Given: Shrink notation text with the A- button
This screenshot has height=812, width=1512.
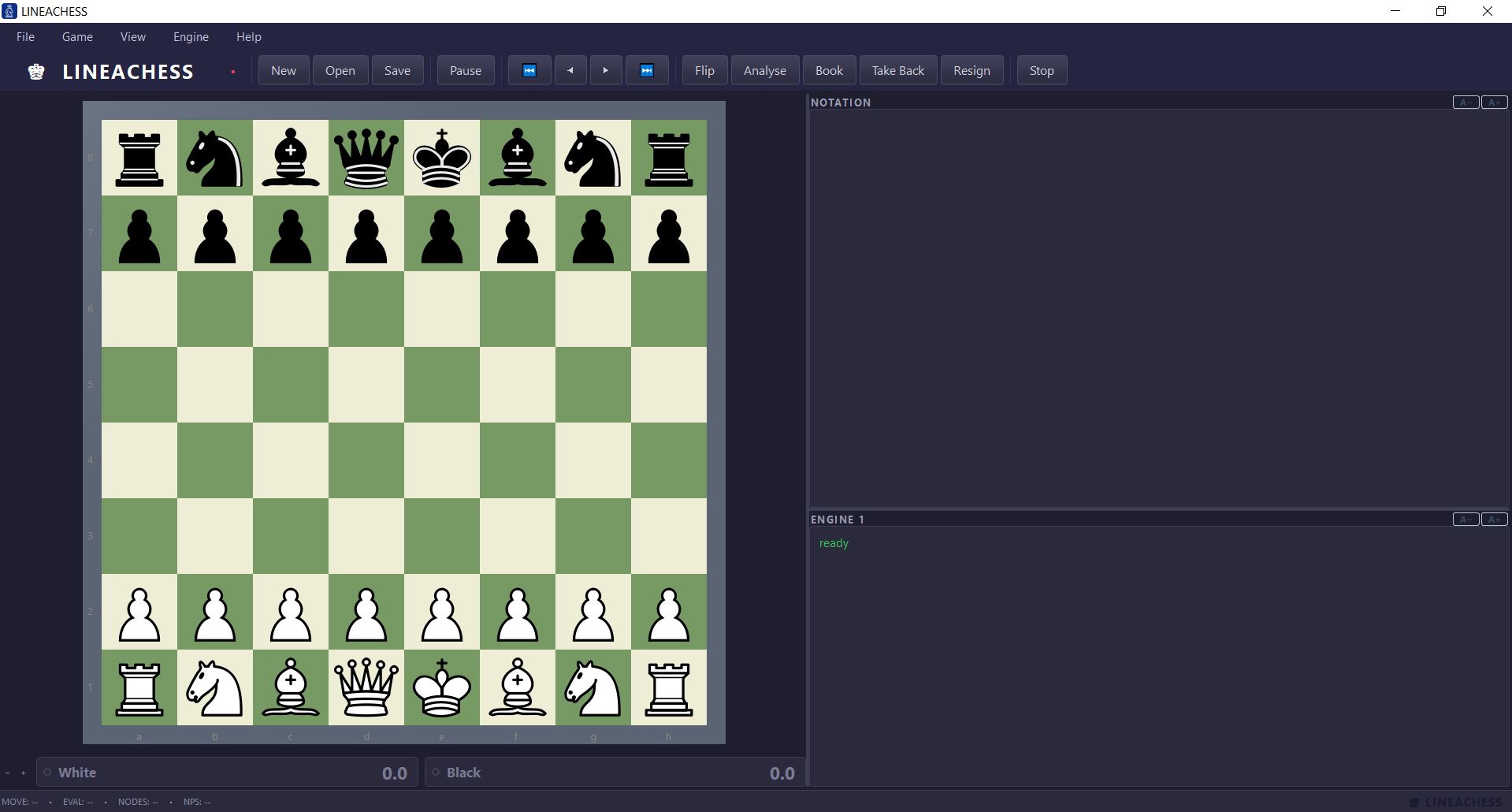Looking at the screenshot, I should click(x=1465, y=102).
